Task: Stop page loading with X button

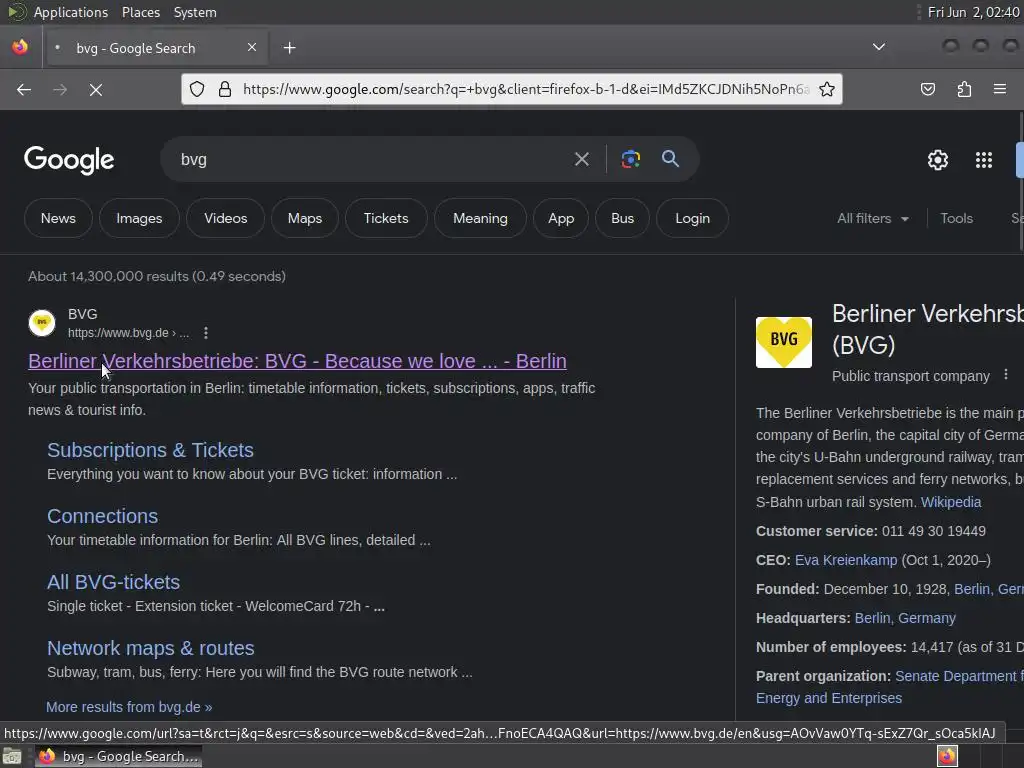Action: click(96, 89)
